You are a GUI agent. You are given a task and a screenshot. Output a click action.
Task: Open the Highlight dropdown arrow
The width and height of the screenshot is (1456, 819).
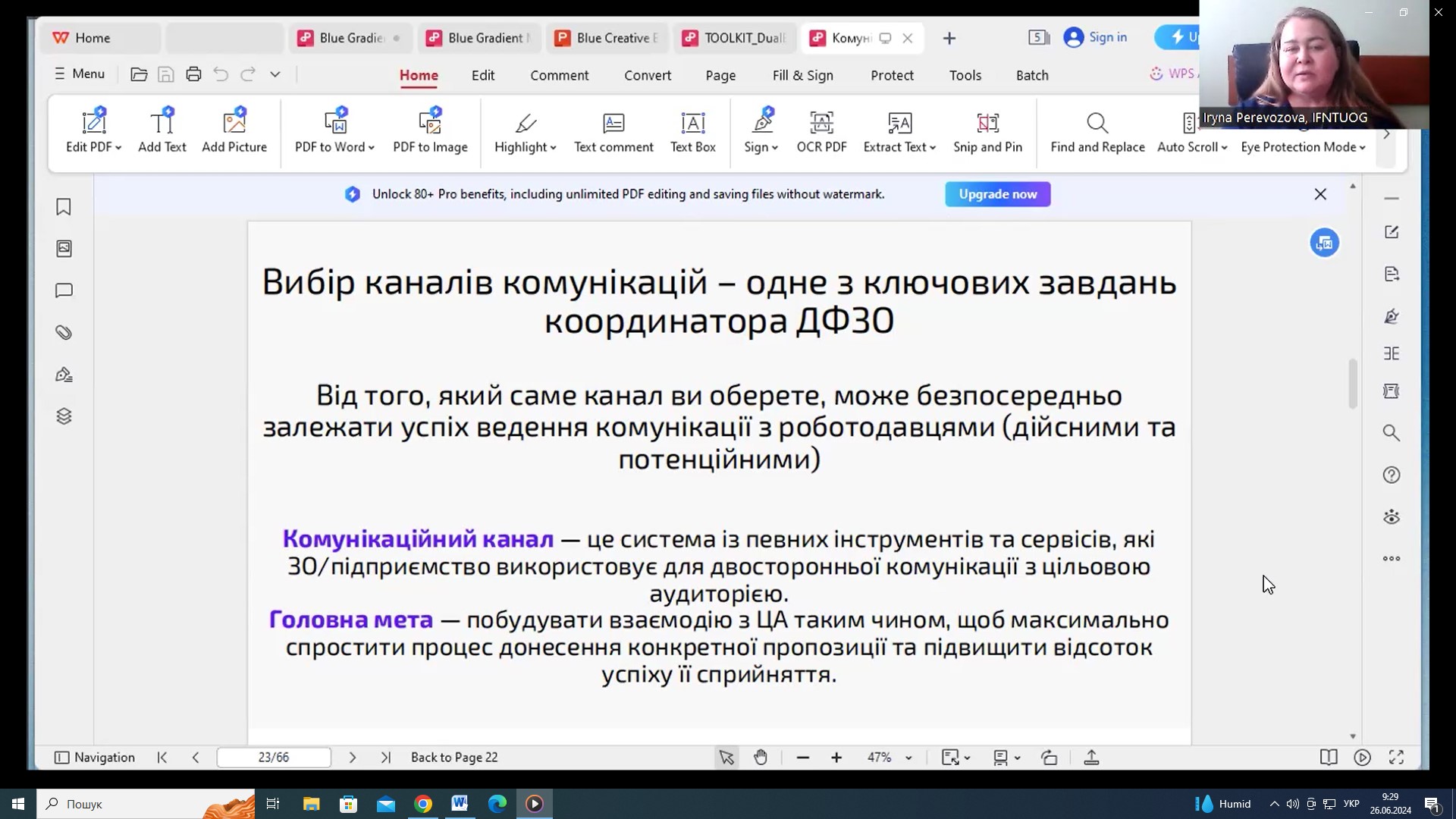coord(554,148)
